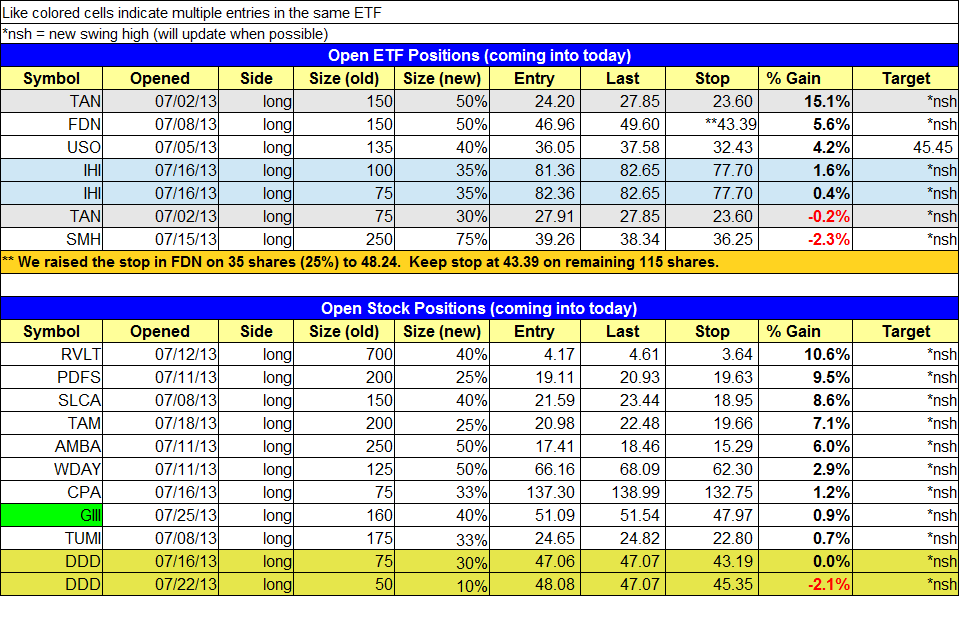Viewport: 965px width, 619px height.
Task: Click the DDD cell opened 07/22/13
Action: click(x=52, y=585)
